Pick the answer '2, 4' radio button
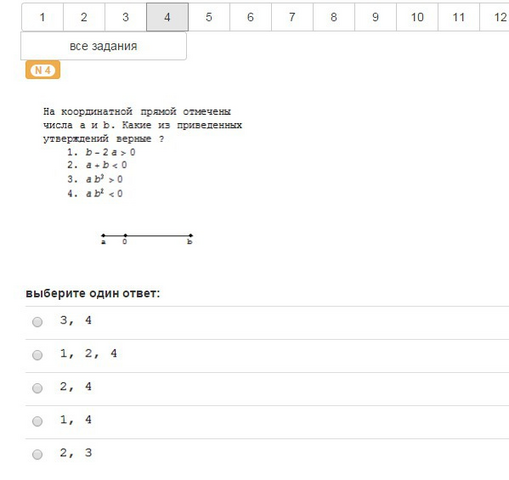The image size is (509, 480). (37, 388)
